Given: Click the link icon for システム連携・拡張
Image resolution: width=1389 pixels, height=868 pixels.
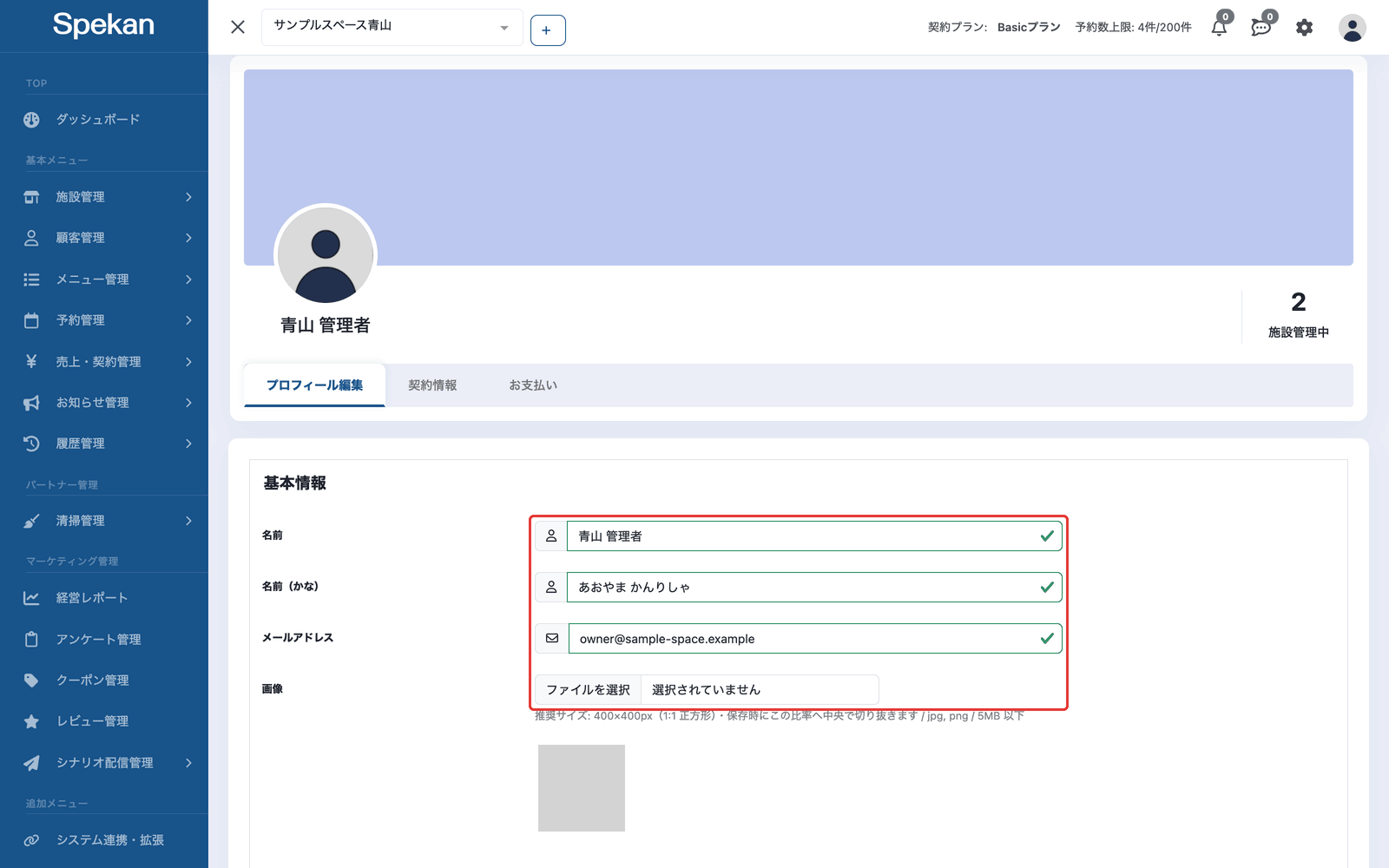Looking at the screenshot, I should coord(31,840).
